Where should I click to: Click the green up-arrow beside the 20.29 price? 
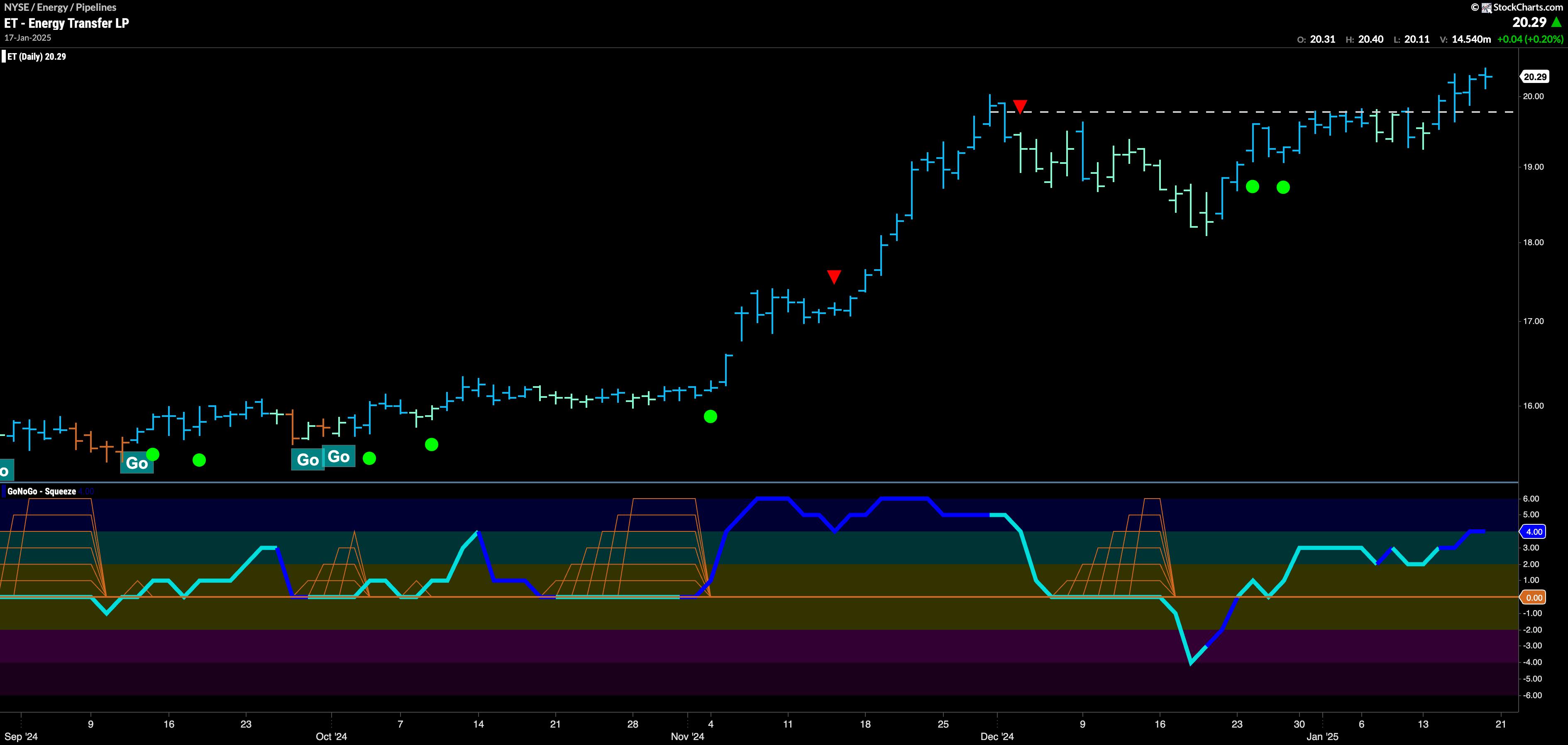click(1556, 22)
